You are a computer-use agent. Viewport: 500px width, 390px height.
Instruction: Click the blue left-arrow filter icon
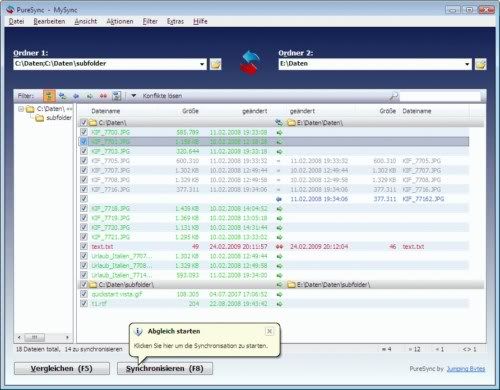[x=76, y=96]
